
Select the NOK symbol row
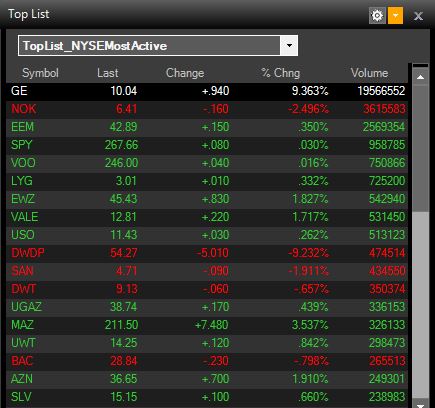(207, 109)
